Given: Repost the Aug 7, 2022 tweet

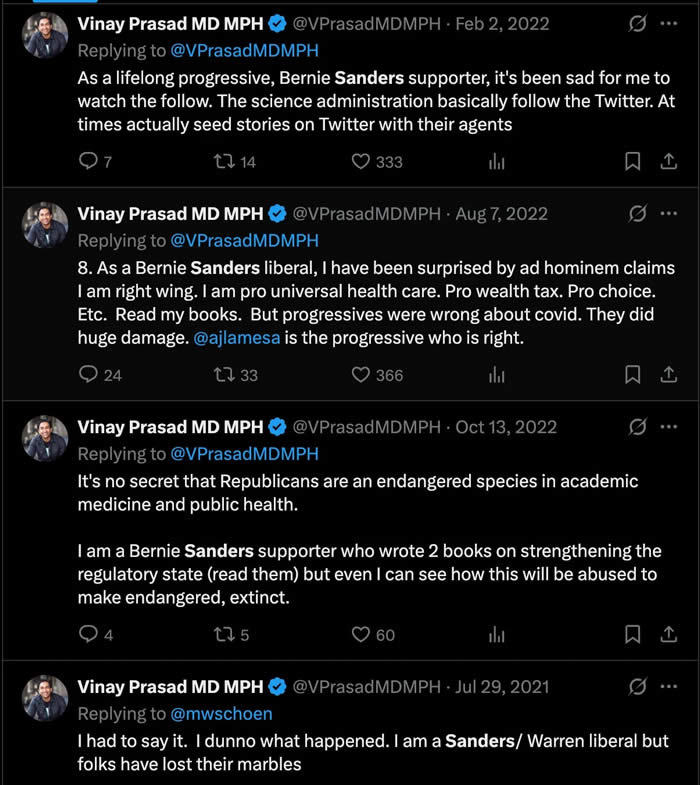Looking at the screenshot, I should [x=226, y=375].
